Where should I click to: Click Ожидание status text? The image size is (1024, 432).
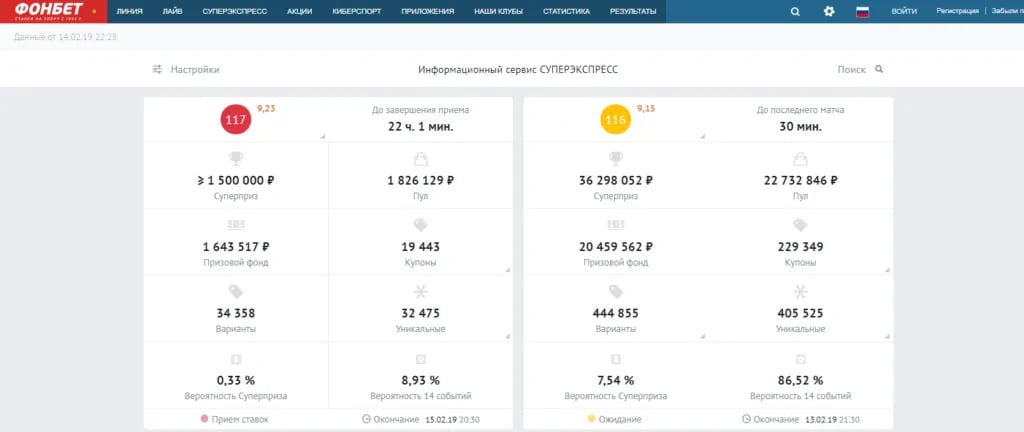620,420
